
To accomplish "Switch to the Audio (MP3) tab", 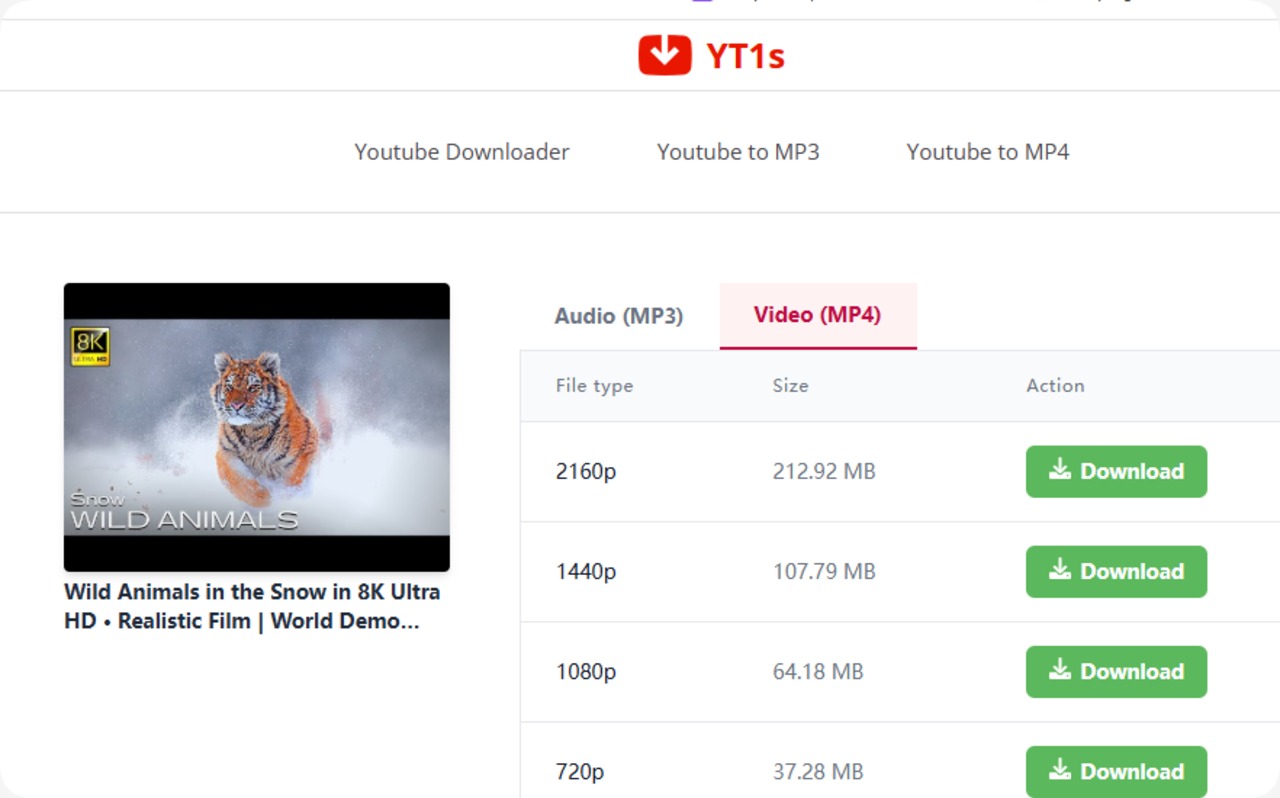I will [x=618, y=316].
